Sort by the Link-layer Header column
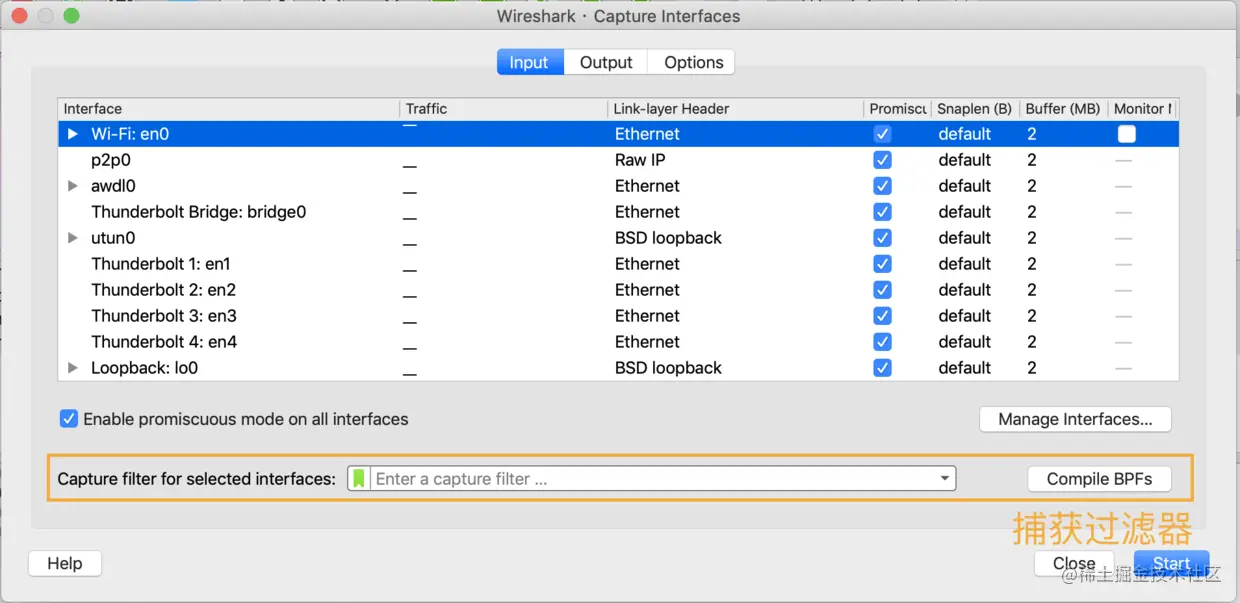The width and height of the screenshot is (1240, 603). [x=736, y=108]
